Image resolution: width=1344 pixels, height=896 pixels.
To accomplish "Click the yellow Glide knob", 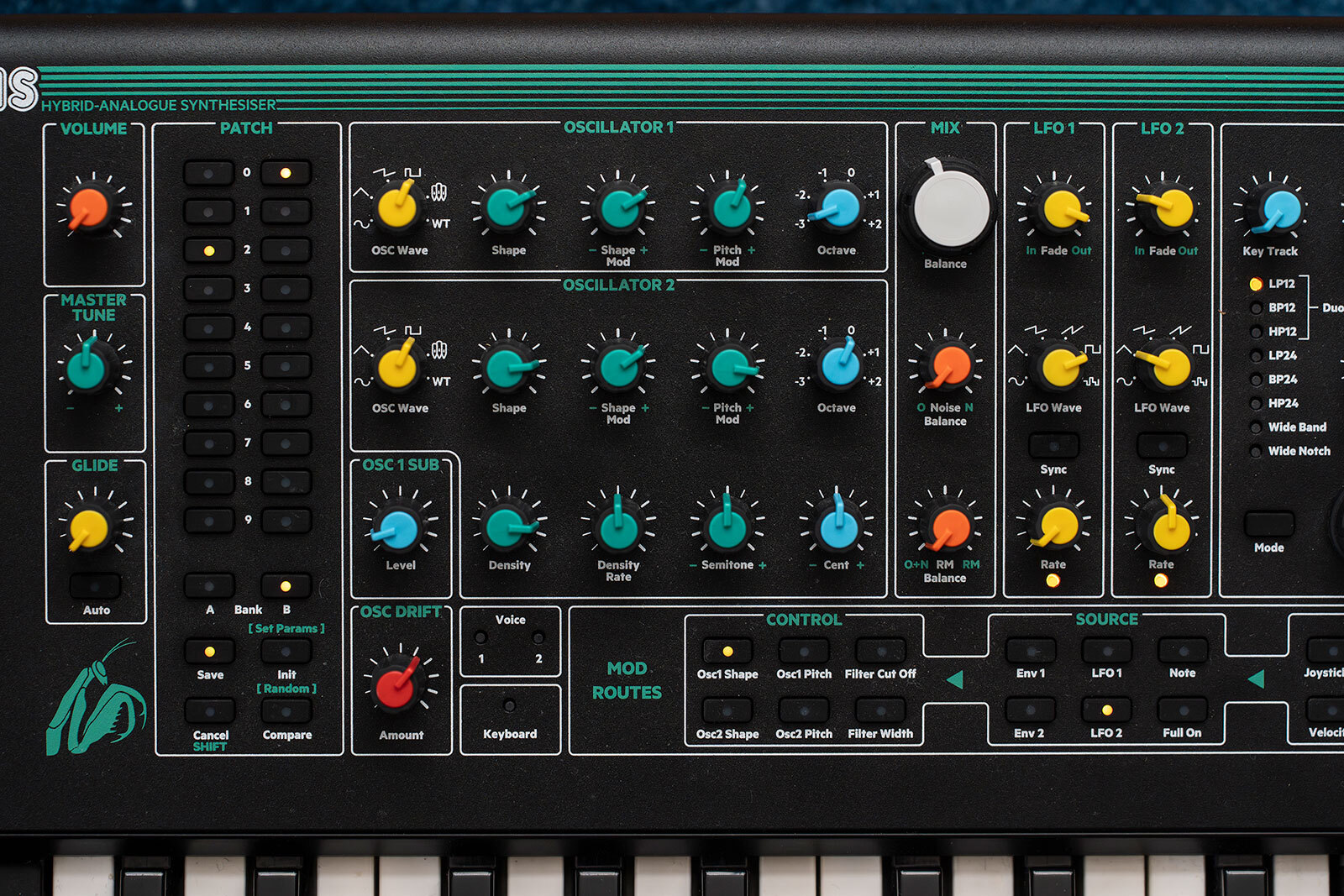I will pyautogui.click(x=89, y=528).
